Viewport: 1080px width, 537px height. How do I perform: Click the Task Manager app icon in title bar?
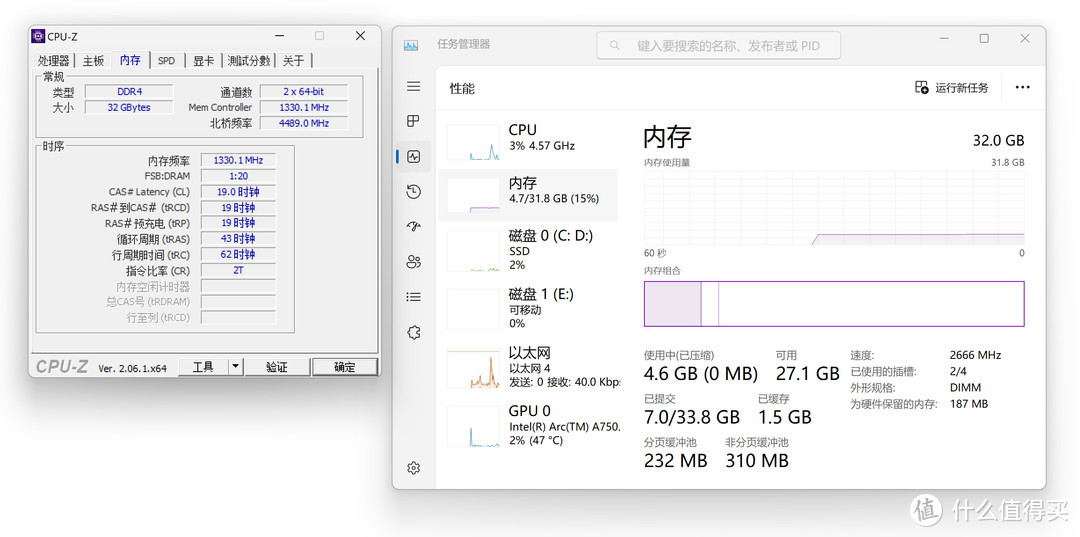[411, 45]
